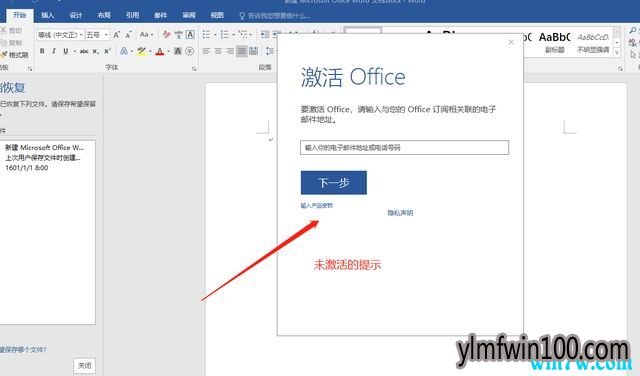The height and width of the screenshot is (376, 640).
Task: Click the Copy button
Action: click(11, 42)
